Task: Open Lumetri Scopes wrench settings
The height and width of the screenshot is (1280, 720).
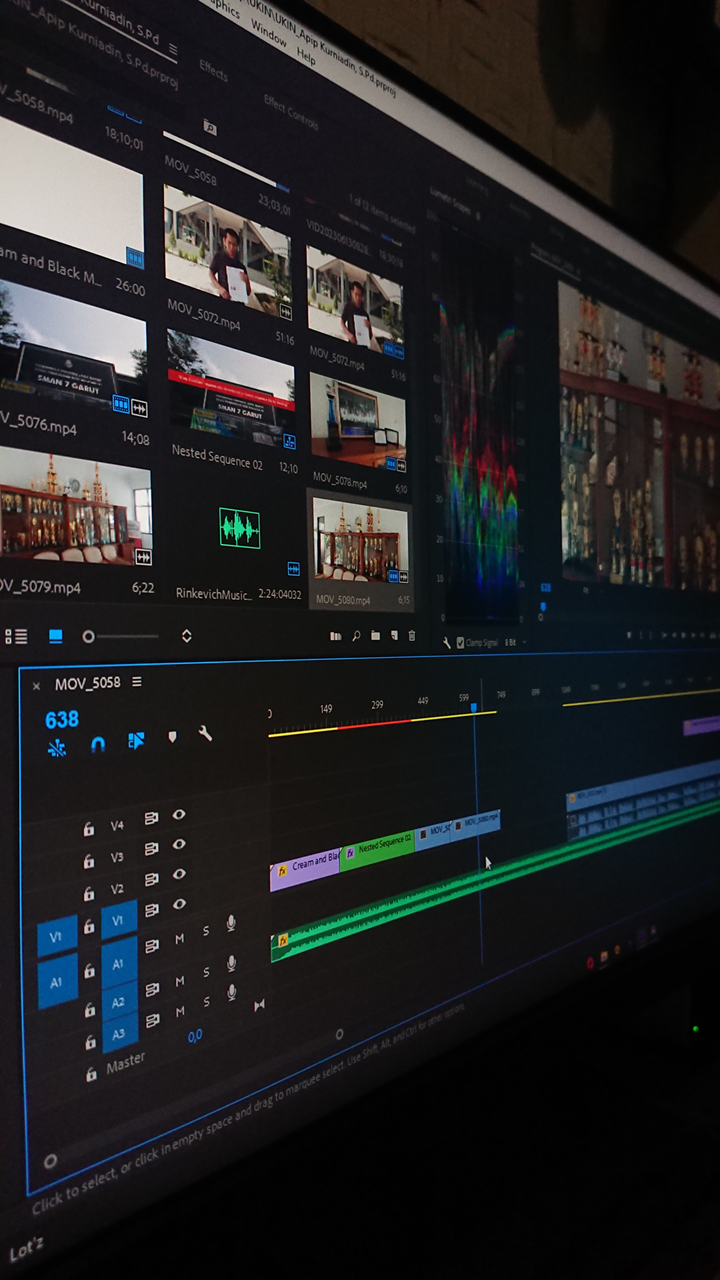Action: click(446, 643)
